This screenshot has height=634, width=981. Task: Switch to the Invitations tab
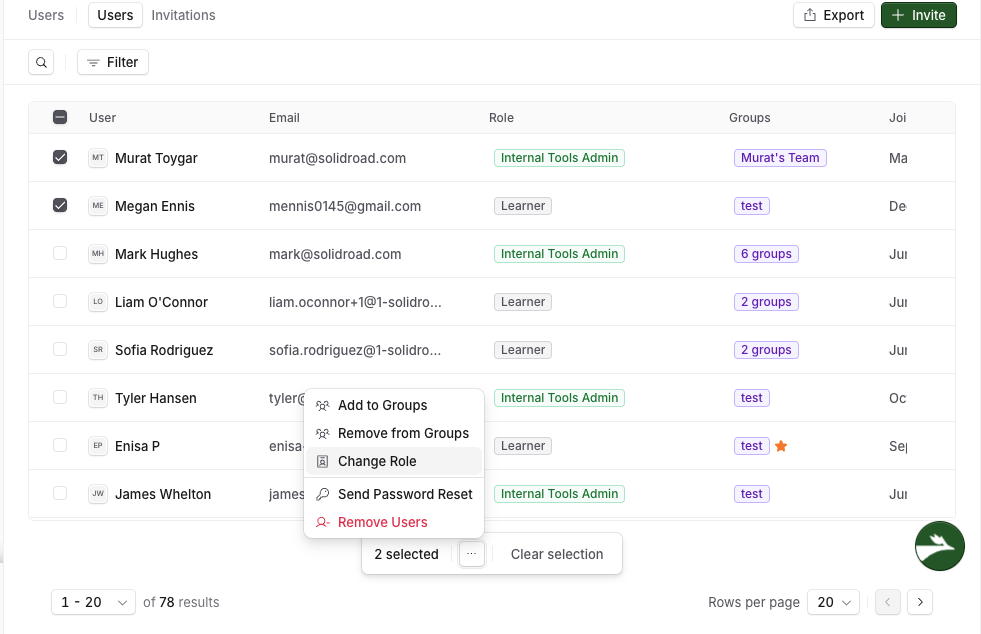coord(183,15)
